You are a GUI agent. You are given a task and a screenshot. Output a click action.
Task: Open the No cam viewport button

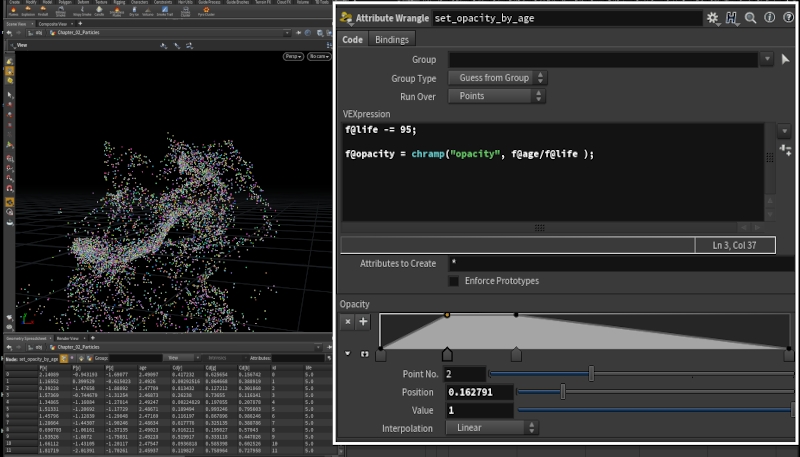(x=319, y=57)
